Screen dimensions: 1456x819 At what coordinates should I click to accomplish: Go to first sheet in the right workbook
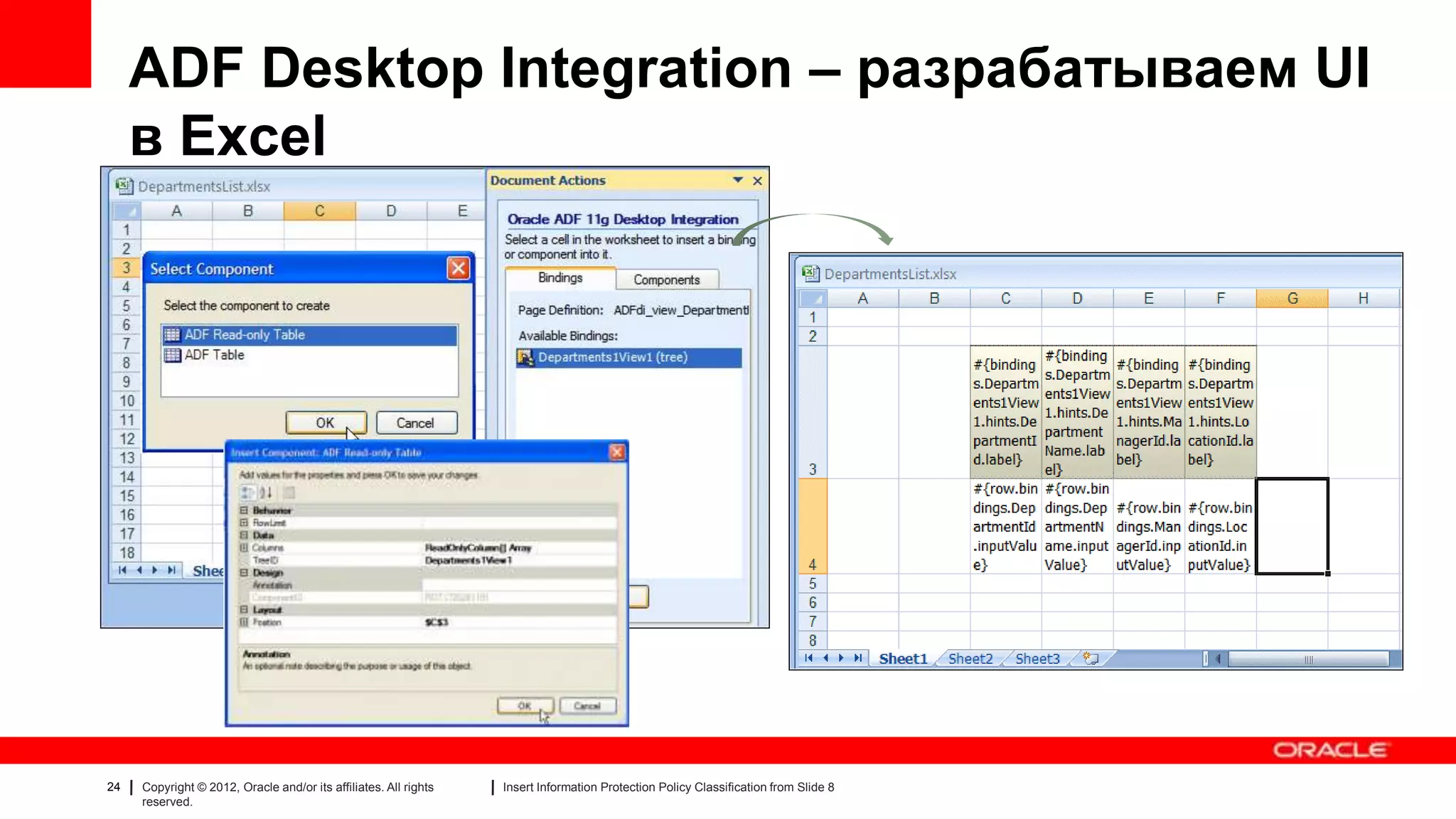(808, 658)
